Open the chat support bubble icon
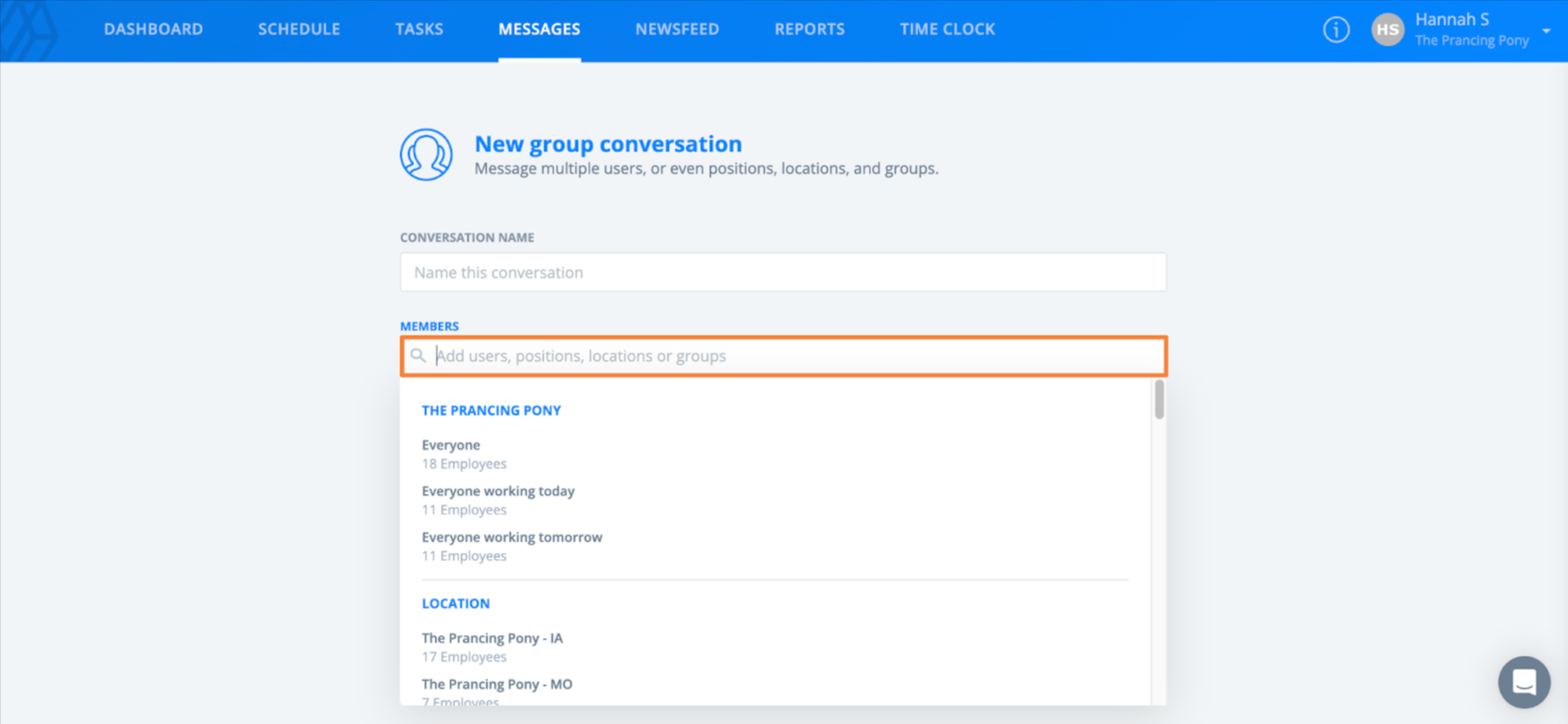This screenshot has height=724, width=1568. tap(1524, 682)
